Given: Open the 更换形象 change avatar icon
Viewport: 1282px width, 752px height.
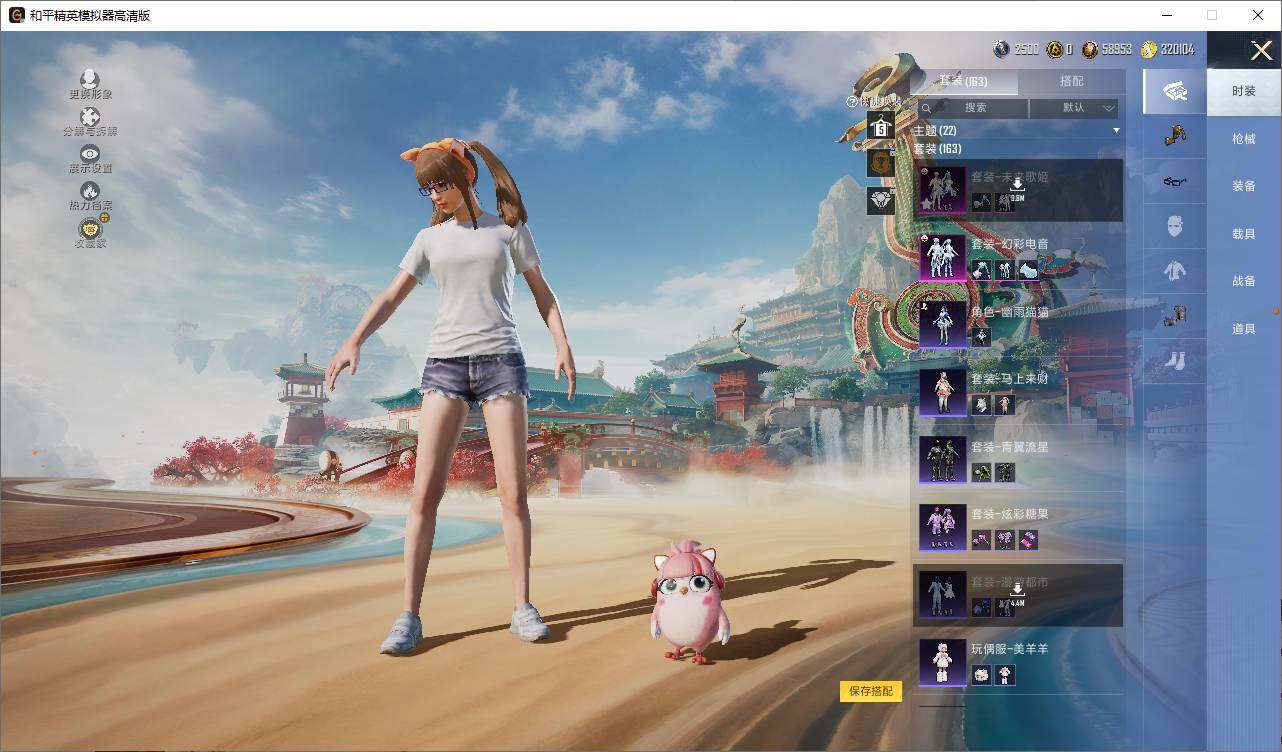Looking at the screenshot, I should pyautogui.click(x=90, y=80).
